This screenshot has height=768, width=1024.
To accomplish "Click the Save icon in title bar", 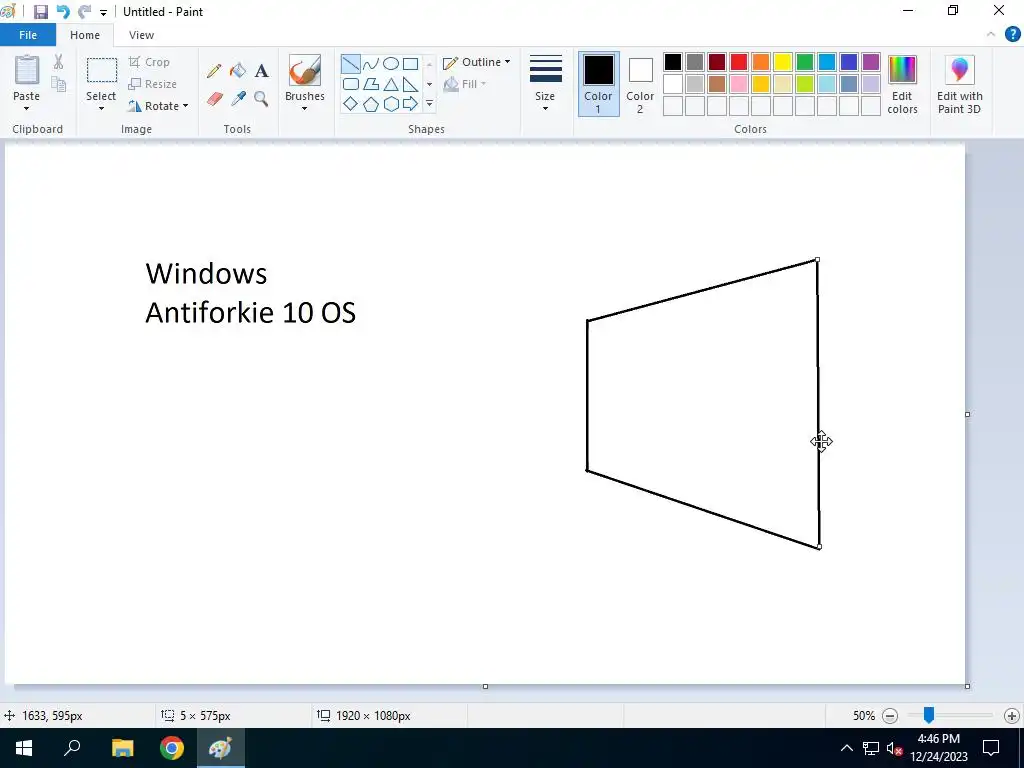I will [x=40, y=12].
